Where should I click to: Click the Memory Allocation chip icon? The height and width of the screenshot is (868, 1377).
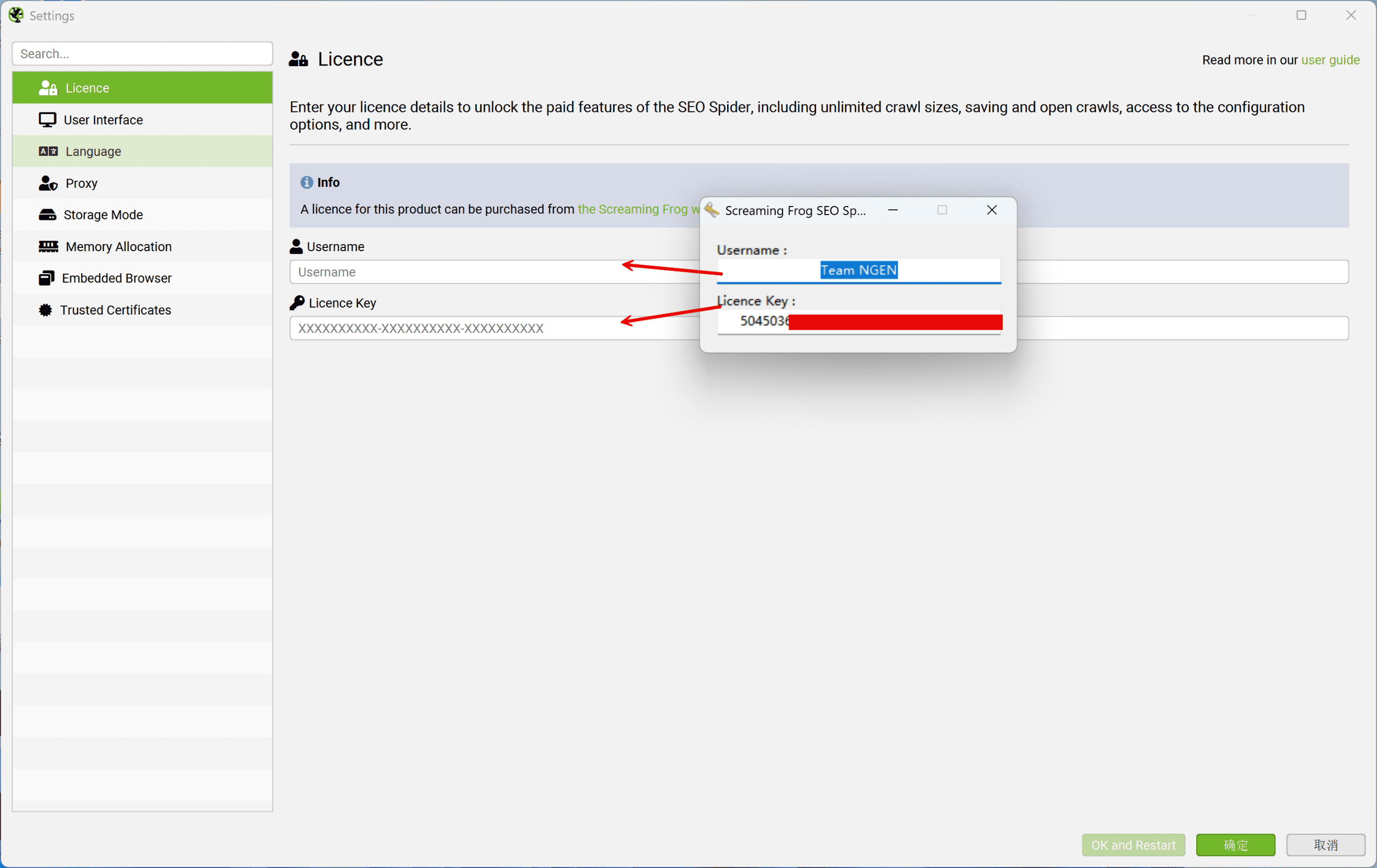48,246
